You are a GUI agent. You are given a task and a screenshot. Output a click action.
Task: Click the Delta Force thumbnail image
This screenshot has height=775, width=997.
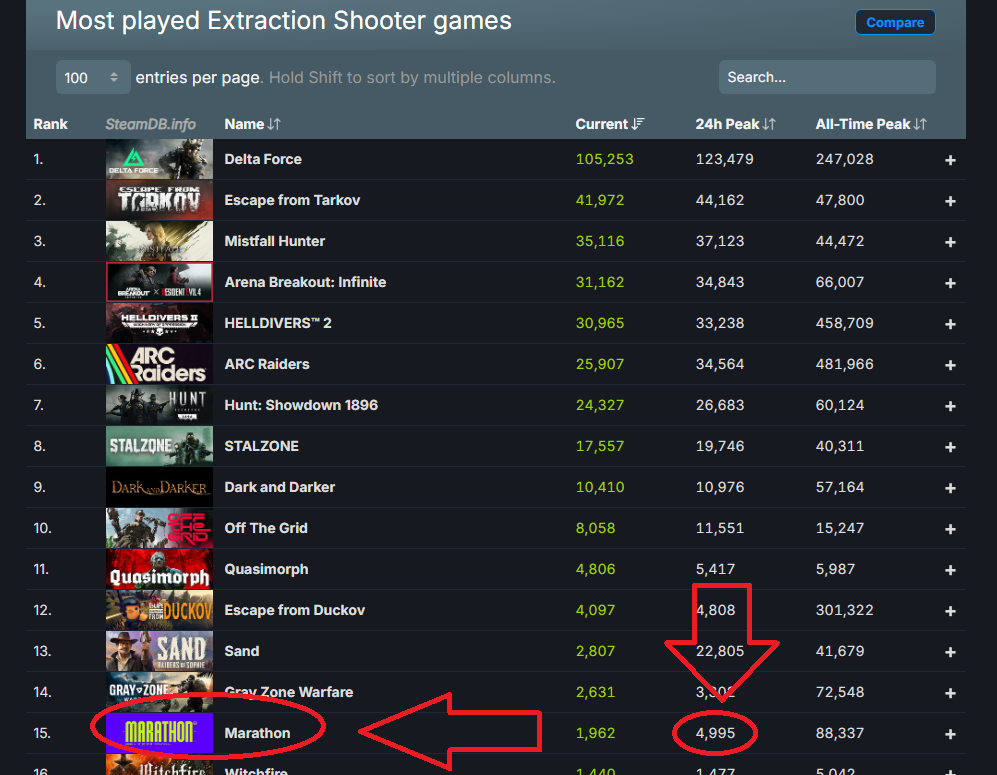click(x=159, y=159)
